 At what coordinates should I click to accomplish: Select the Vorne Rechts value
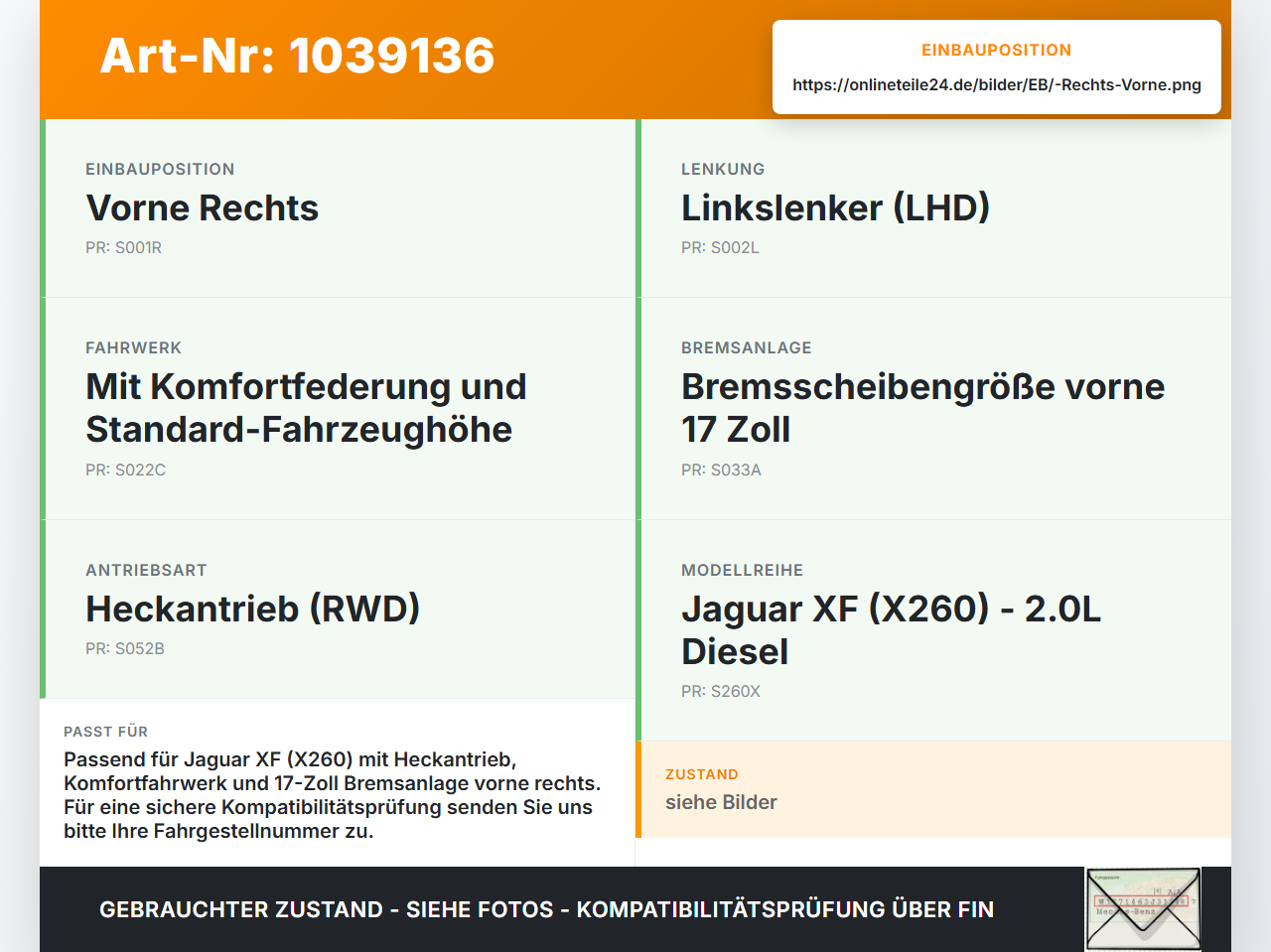[x=203, y=207]
